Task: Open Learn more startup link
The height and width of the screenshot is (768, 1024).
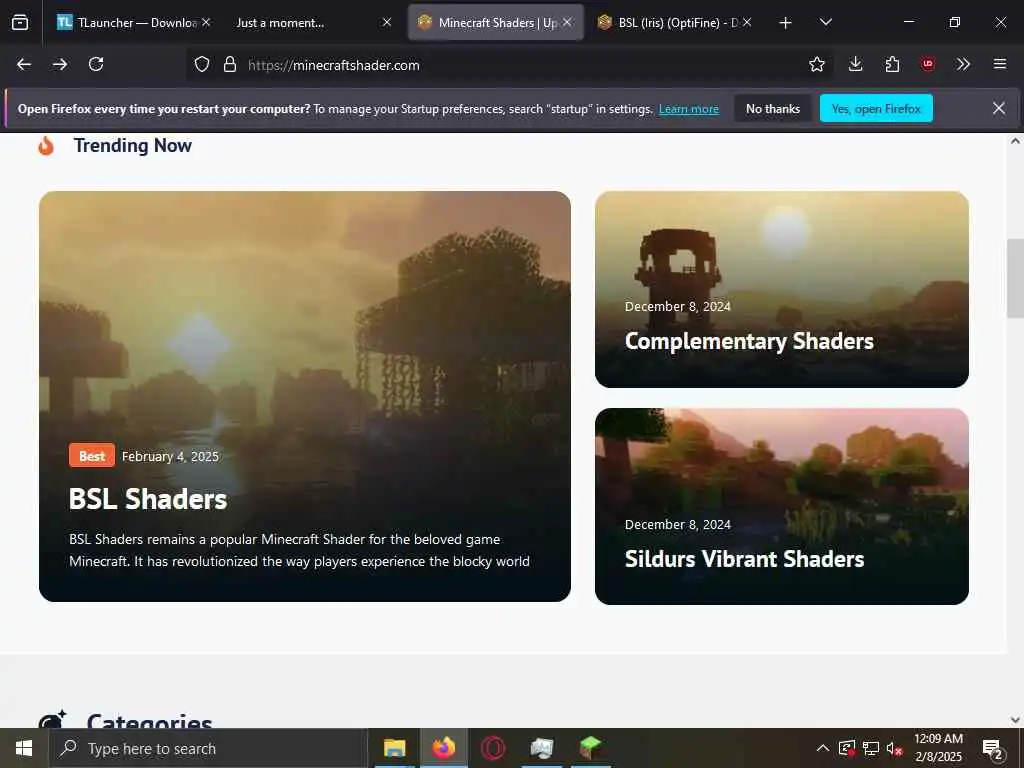Action: point(688,109)
